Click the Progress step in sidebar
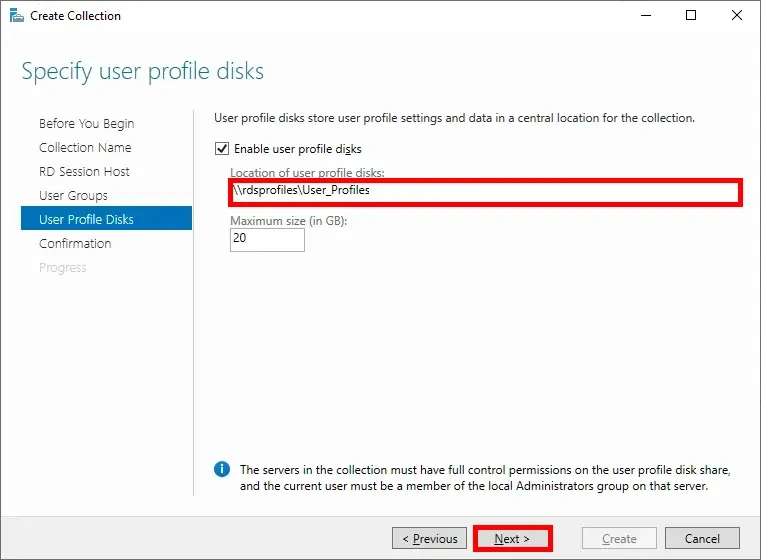761x560 pixels. click(x=63, y=268)
